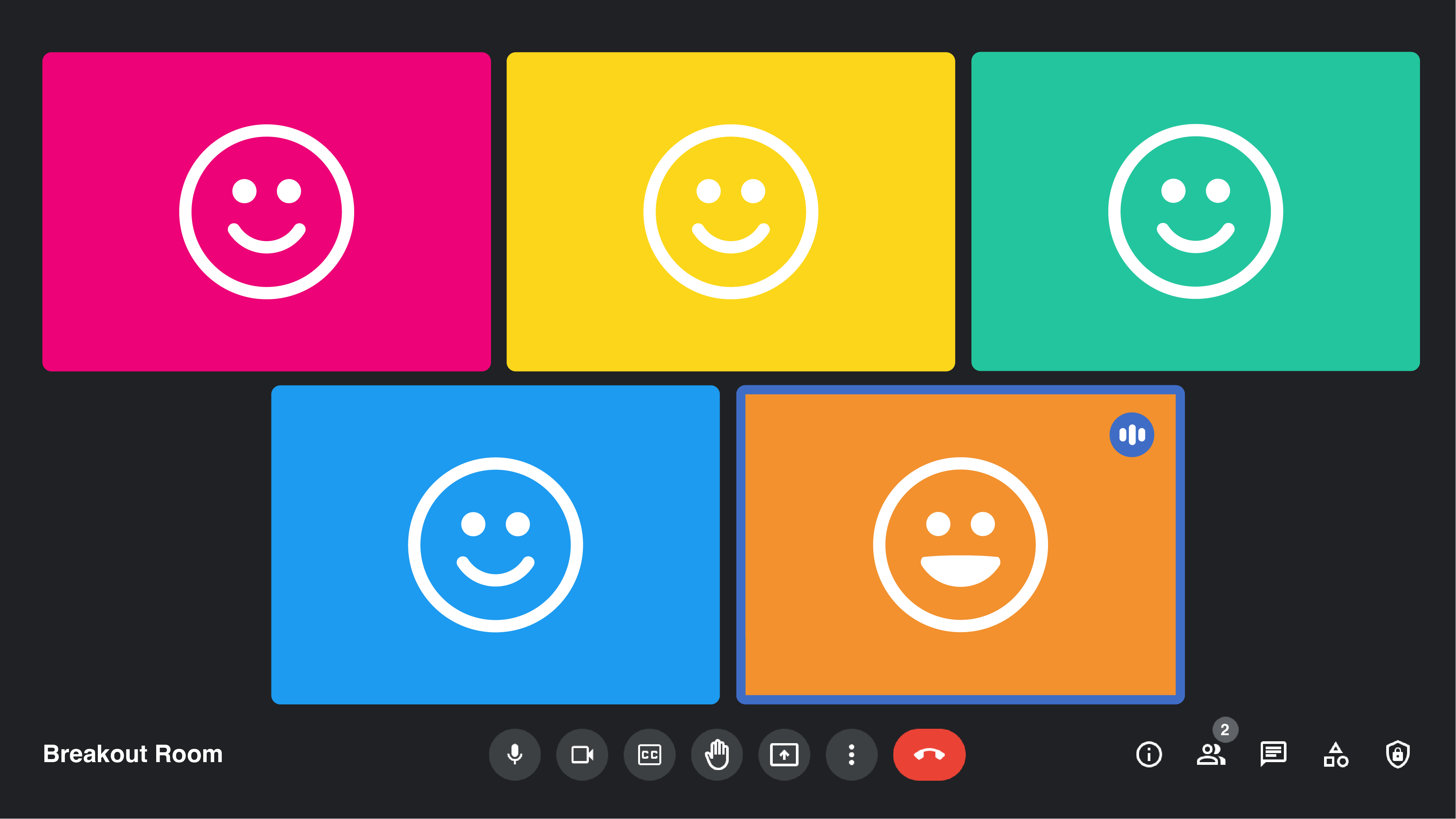Click the audio speaking indicator on orange tile

1131,435
